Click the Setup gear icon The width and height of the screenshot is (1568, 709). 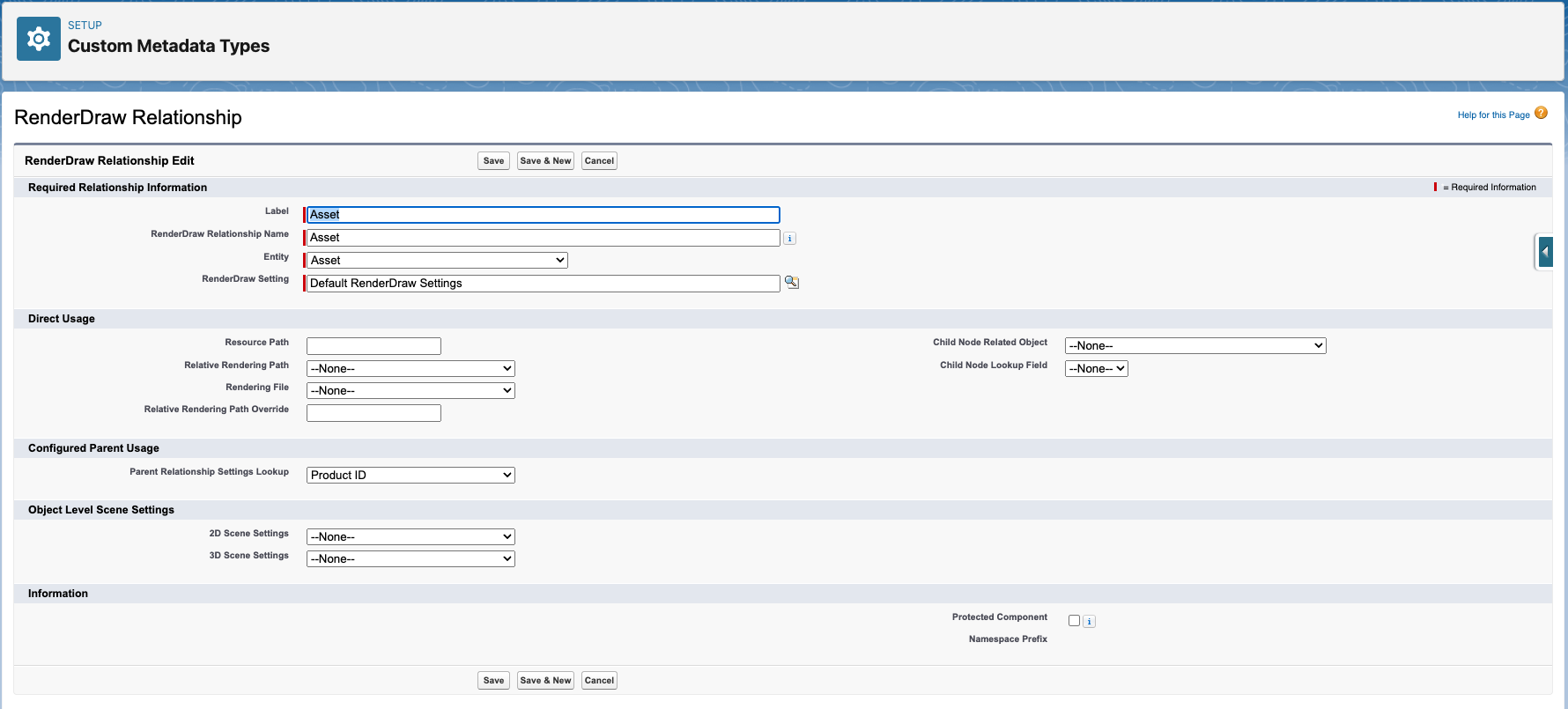coord(39,39)
